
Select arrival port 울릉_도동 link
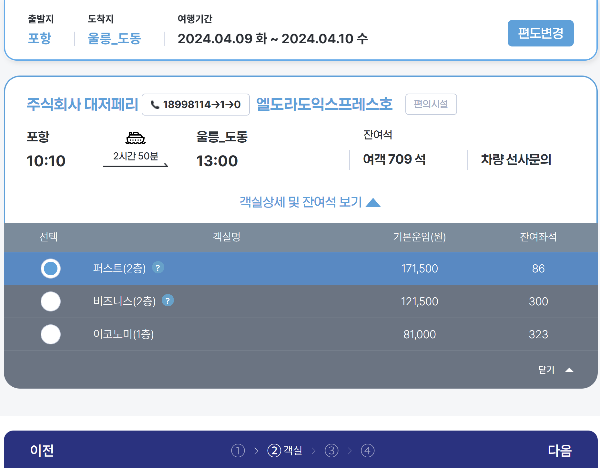point(114,38)
